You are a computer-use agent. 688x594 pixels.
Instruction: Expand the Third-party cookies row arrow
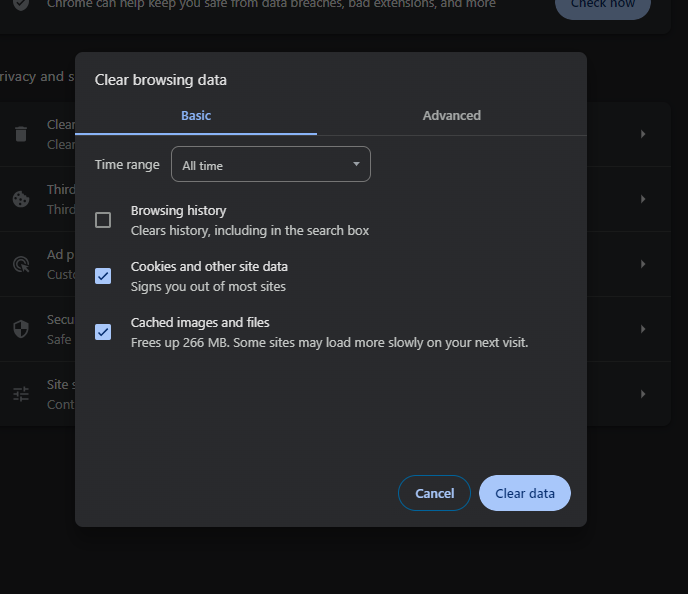tap(643, 199)
